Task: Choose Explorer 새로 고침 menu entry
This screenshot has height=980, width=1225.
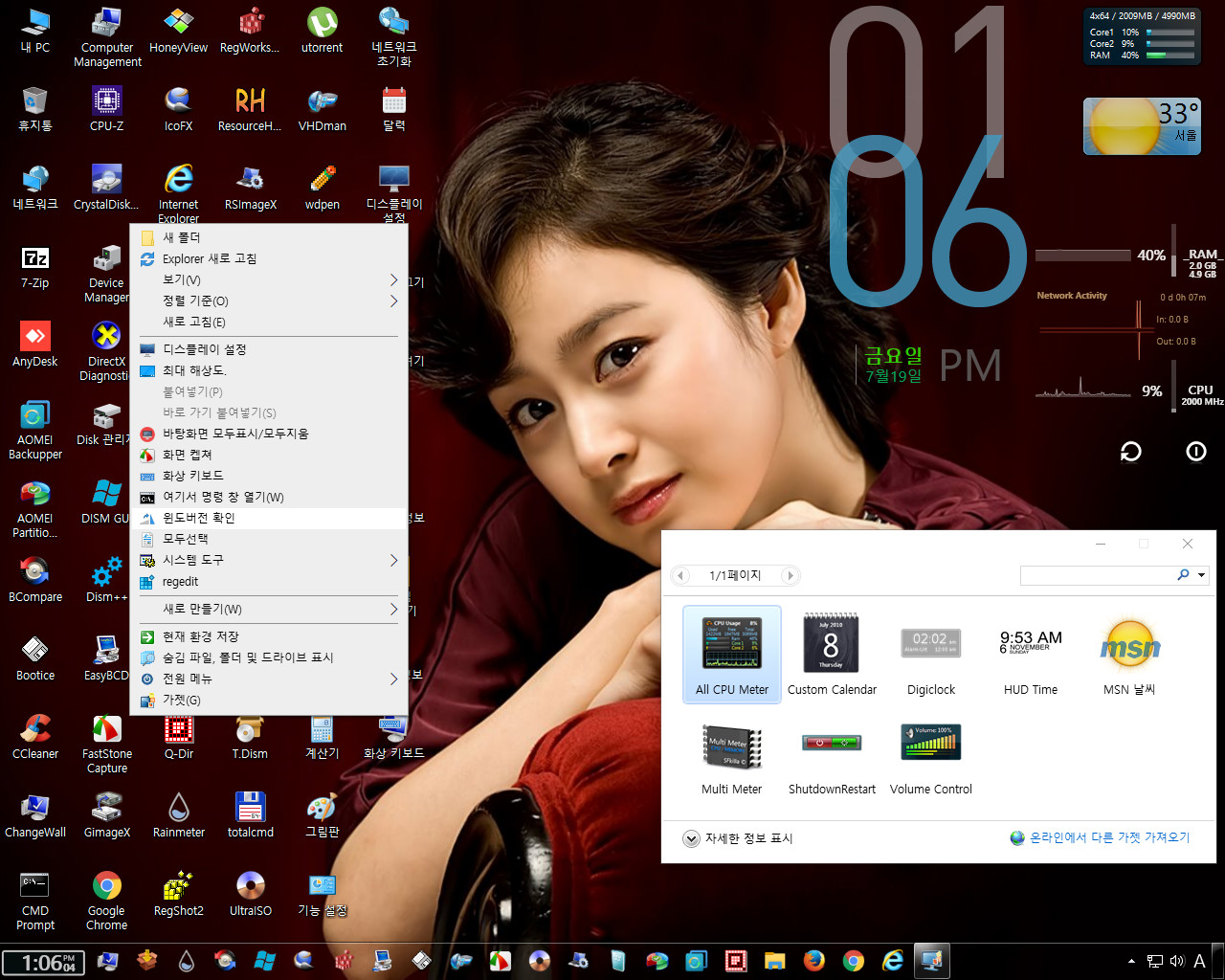Action: 268,258
